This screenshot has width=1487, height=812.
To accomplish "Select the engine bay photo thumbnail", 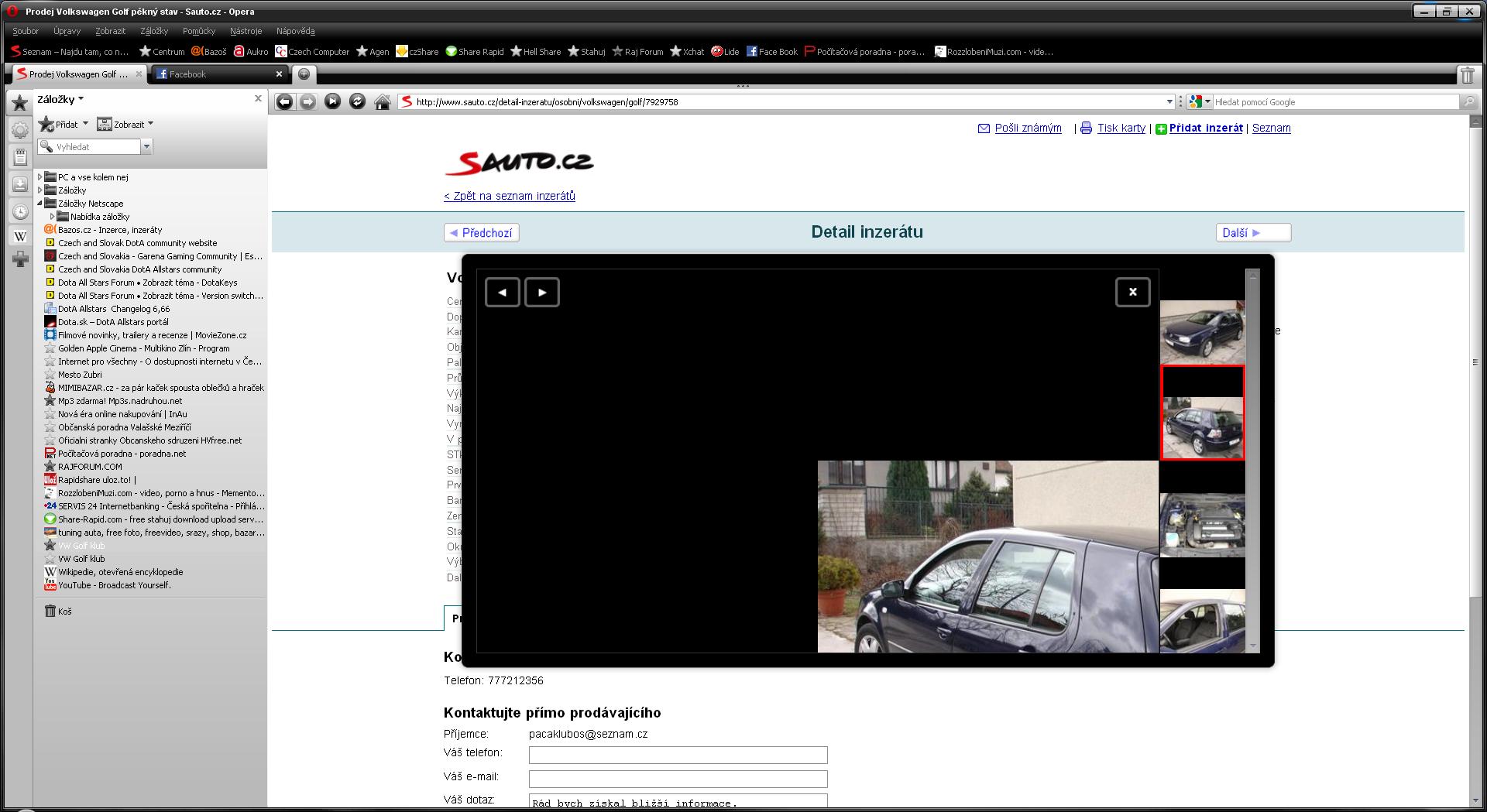I will [1202, 525].
